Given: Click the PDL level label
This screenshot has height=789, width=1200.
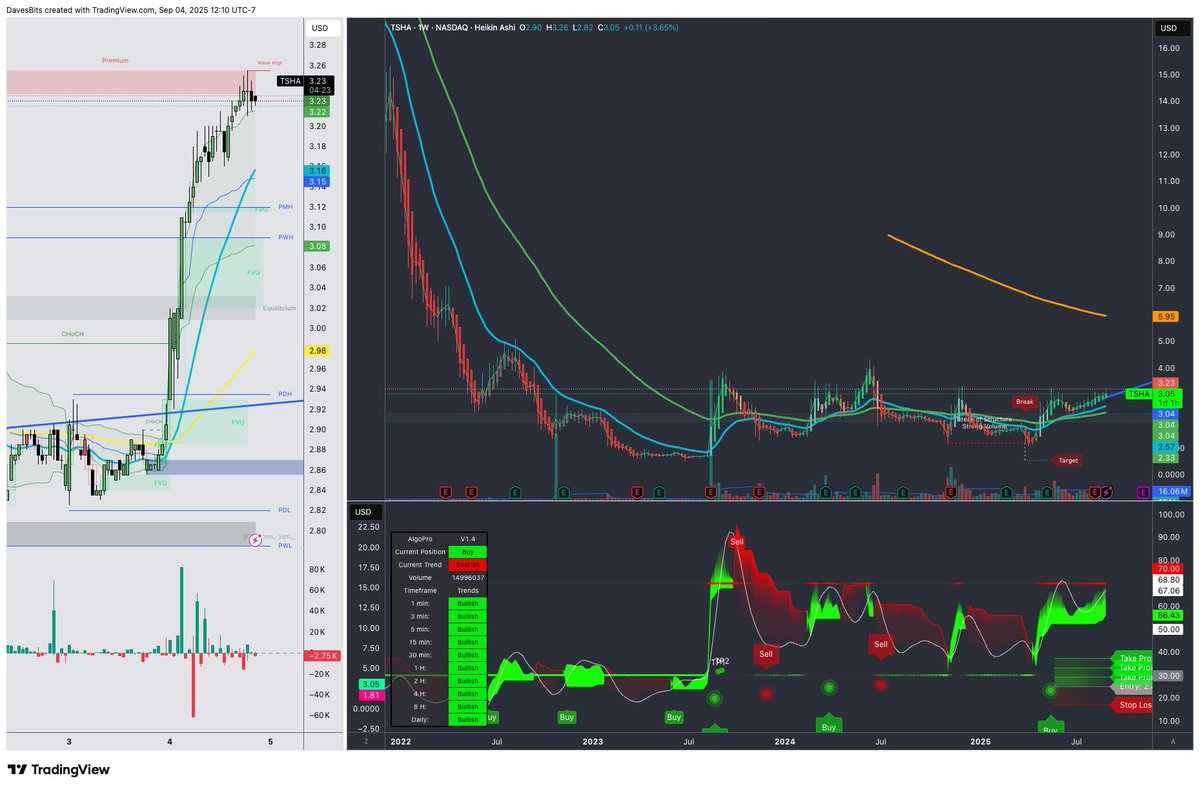Looking at the screenshot, I should [x=284, y=510].
